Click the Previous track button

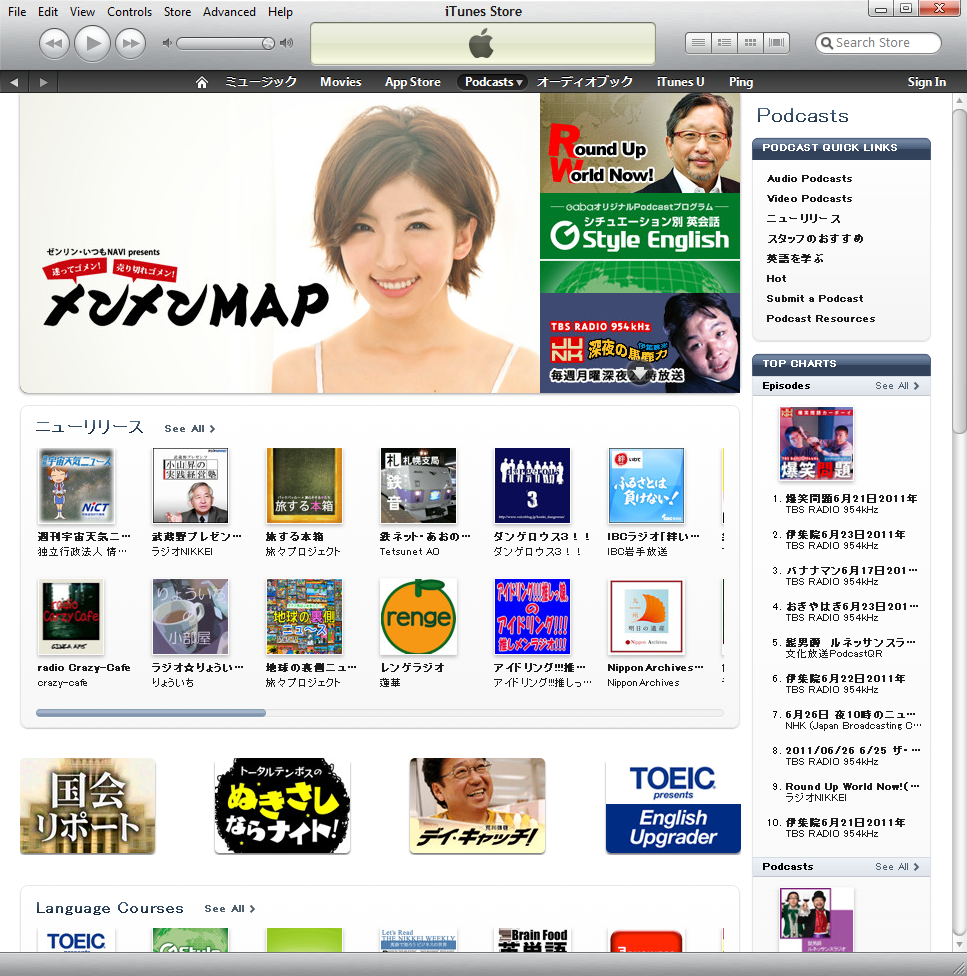(x=54, y=44)
